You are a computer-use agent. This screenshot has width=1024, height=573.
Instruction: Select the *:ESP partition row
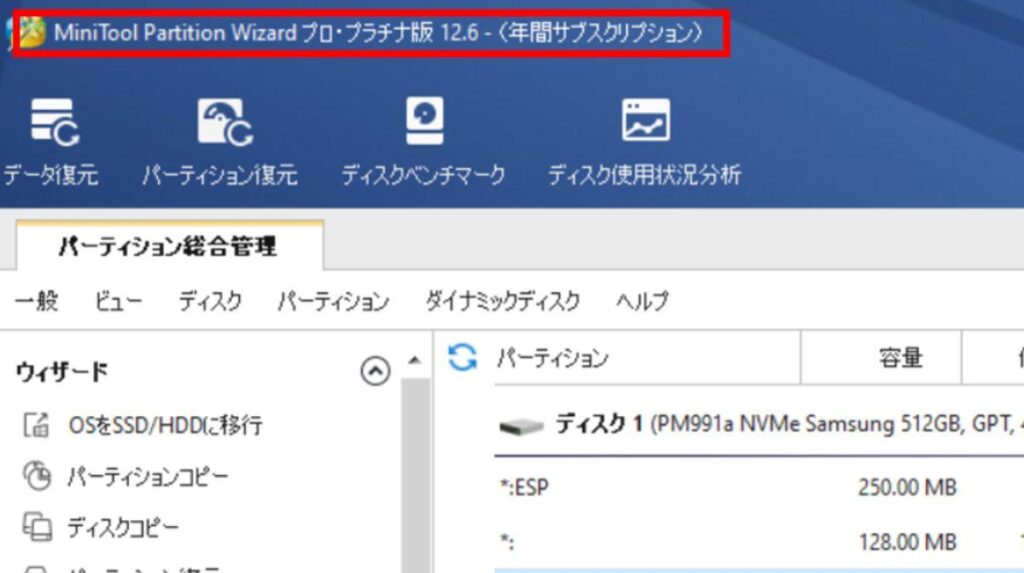(759, 487)
